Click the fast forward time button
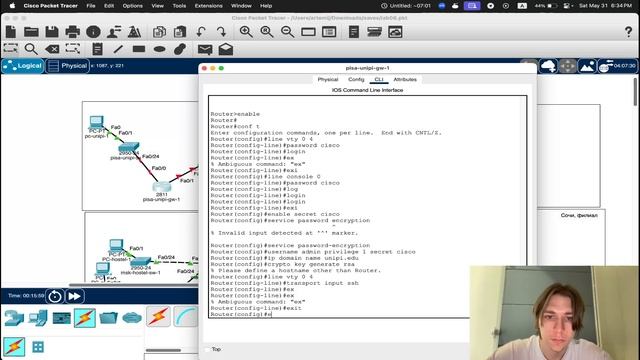The height and width of the screenshot is (360, 640). pos(74,296)
